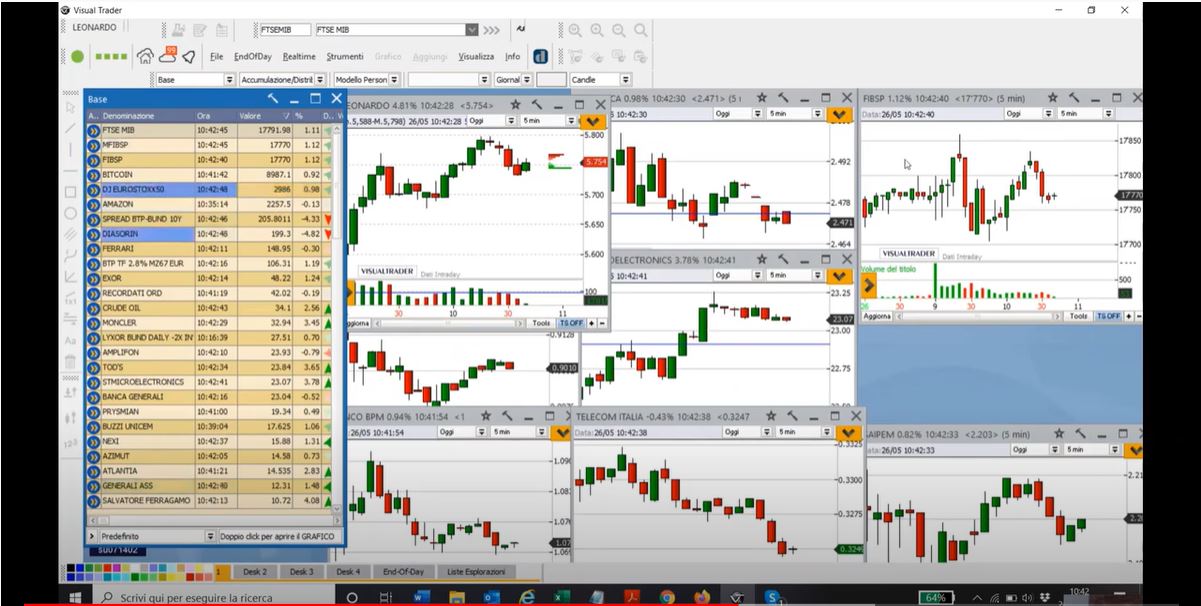Screen dimensions: 1201x606
Task: Open the home icon in toolbar
Action: point(145,57)
